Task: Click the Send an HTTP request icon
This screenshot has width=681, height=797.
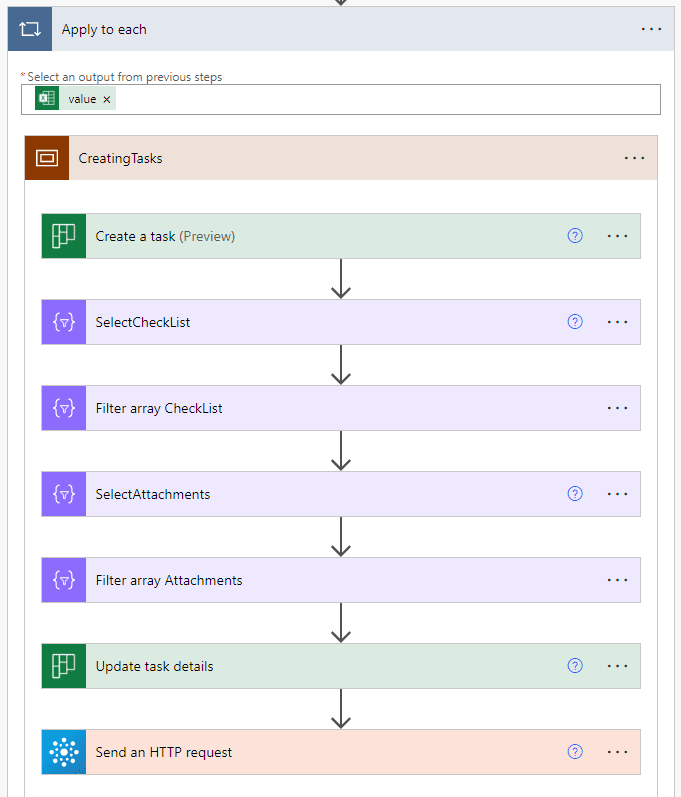Action: [64, 752]
